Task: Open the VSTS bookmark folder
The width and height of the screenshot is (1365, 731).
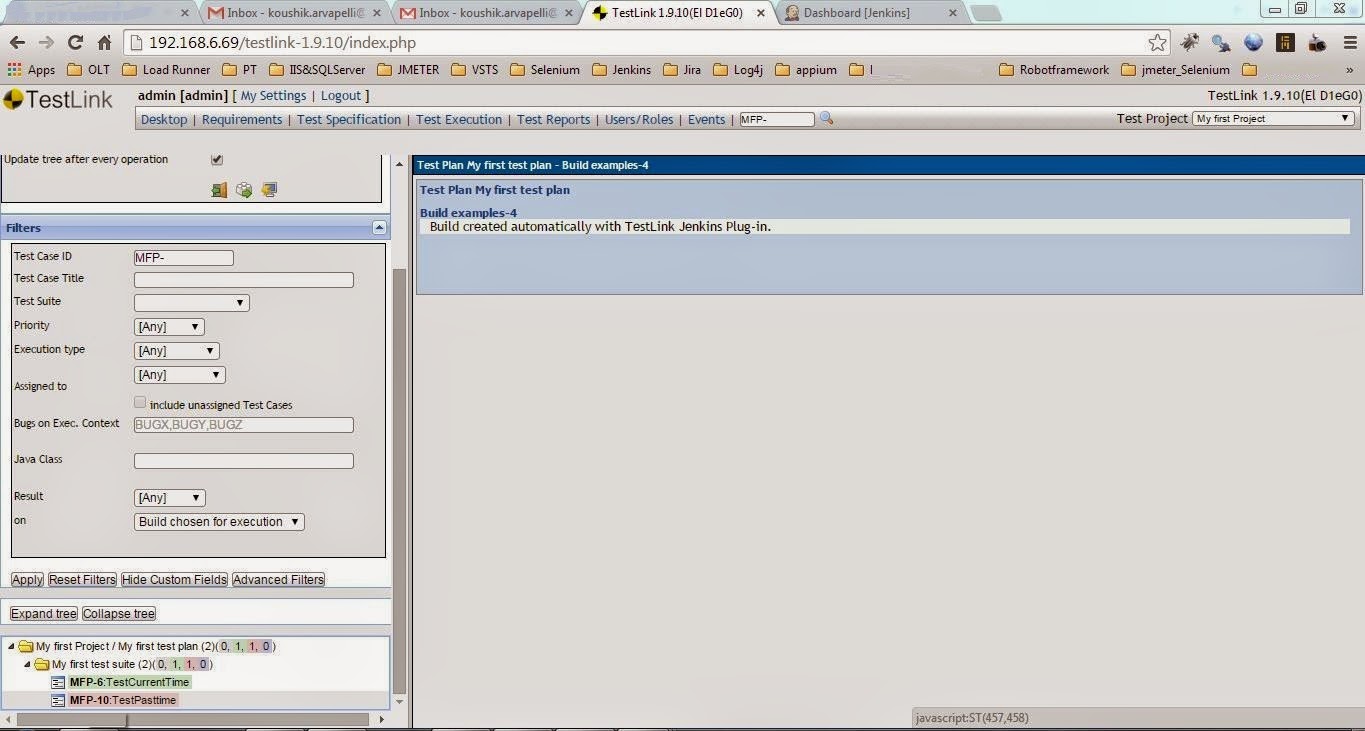Action: pyautogui.click(x=474, y=70)
